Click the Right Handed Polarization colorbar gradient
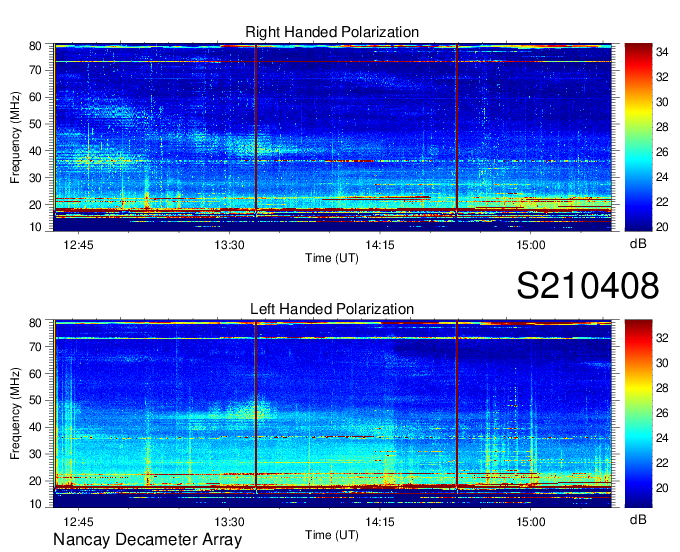This screenshot has height=552, width=680. coord(638,137)
